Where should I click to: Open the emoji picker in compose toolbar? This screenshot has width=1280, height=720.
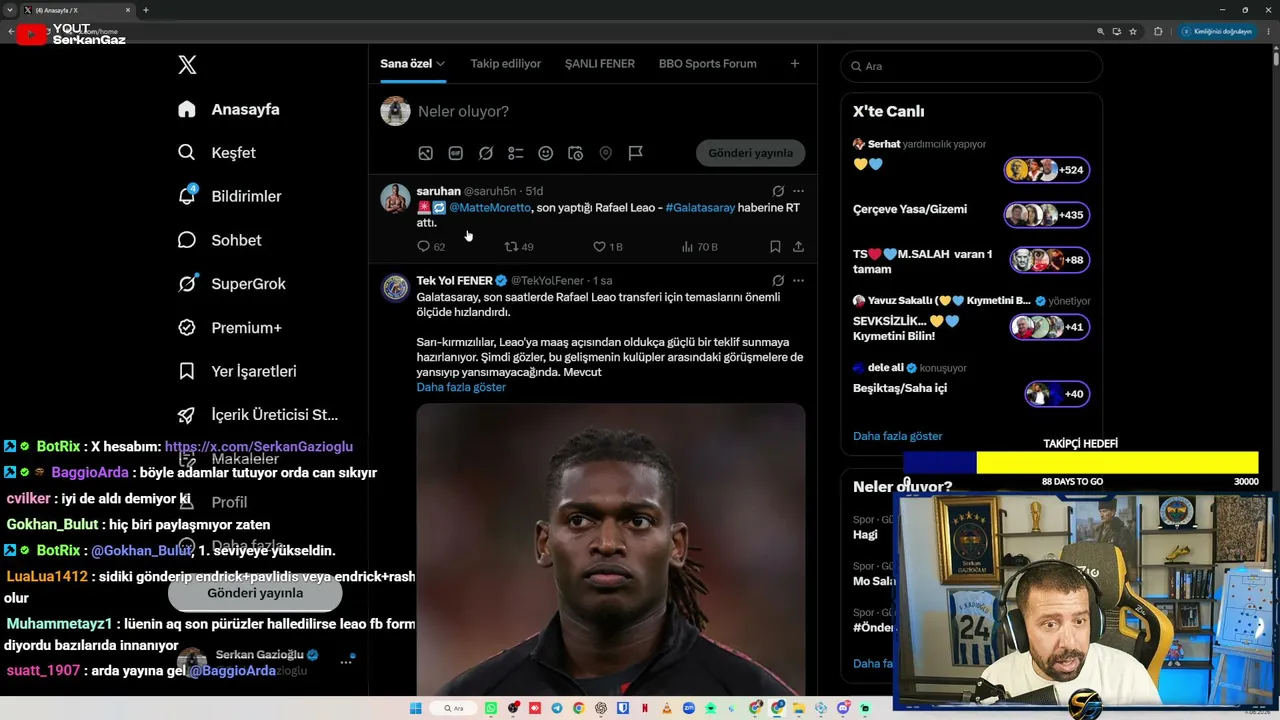pyautogui.click(x=546, y=153)
